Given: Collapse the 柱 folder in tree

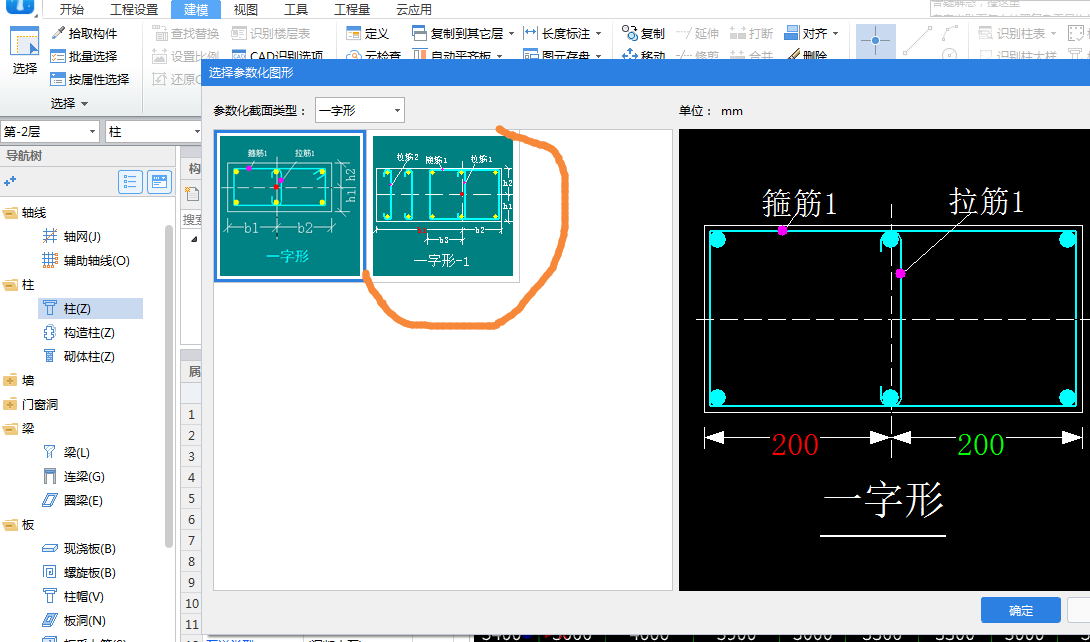Looking at the screenshot, I should click(x=10, y=285).
